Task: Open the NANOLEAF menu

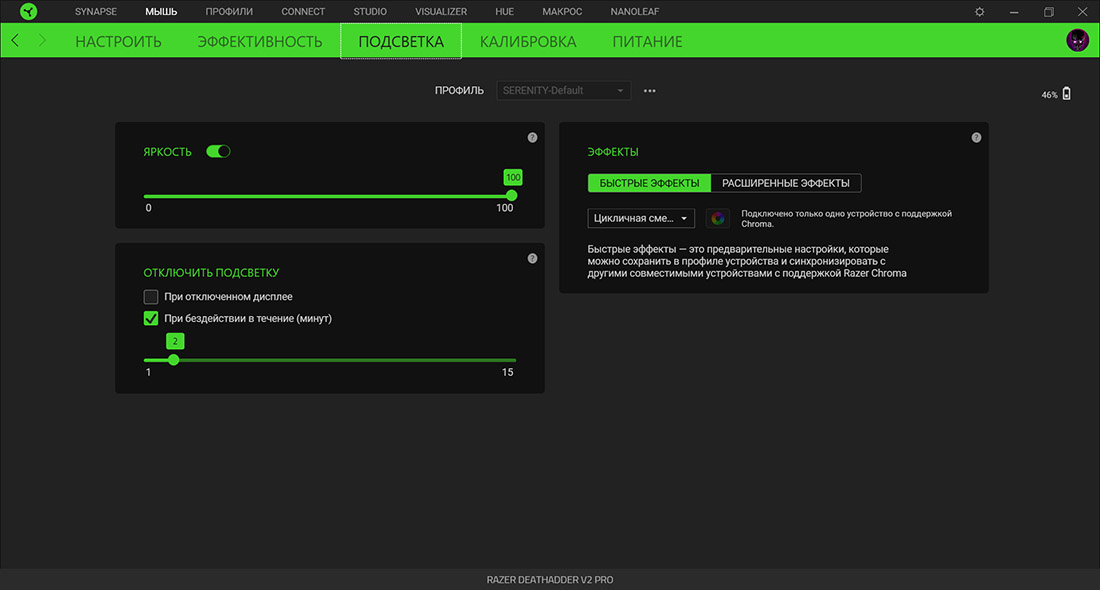Action: pos(635,11)
